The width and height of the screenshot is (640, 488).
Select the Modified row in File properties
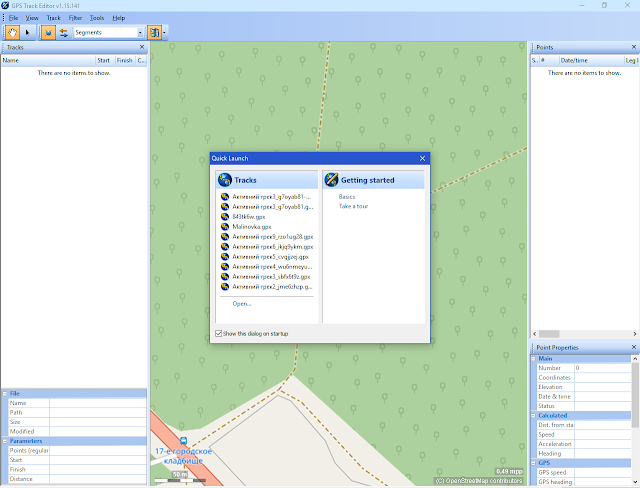click(x=77, y=431)
